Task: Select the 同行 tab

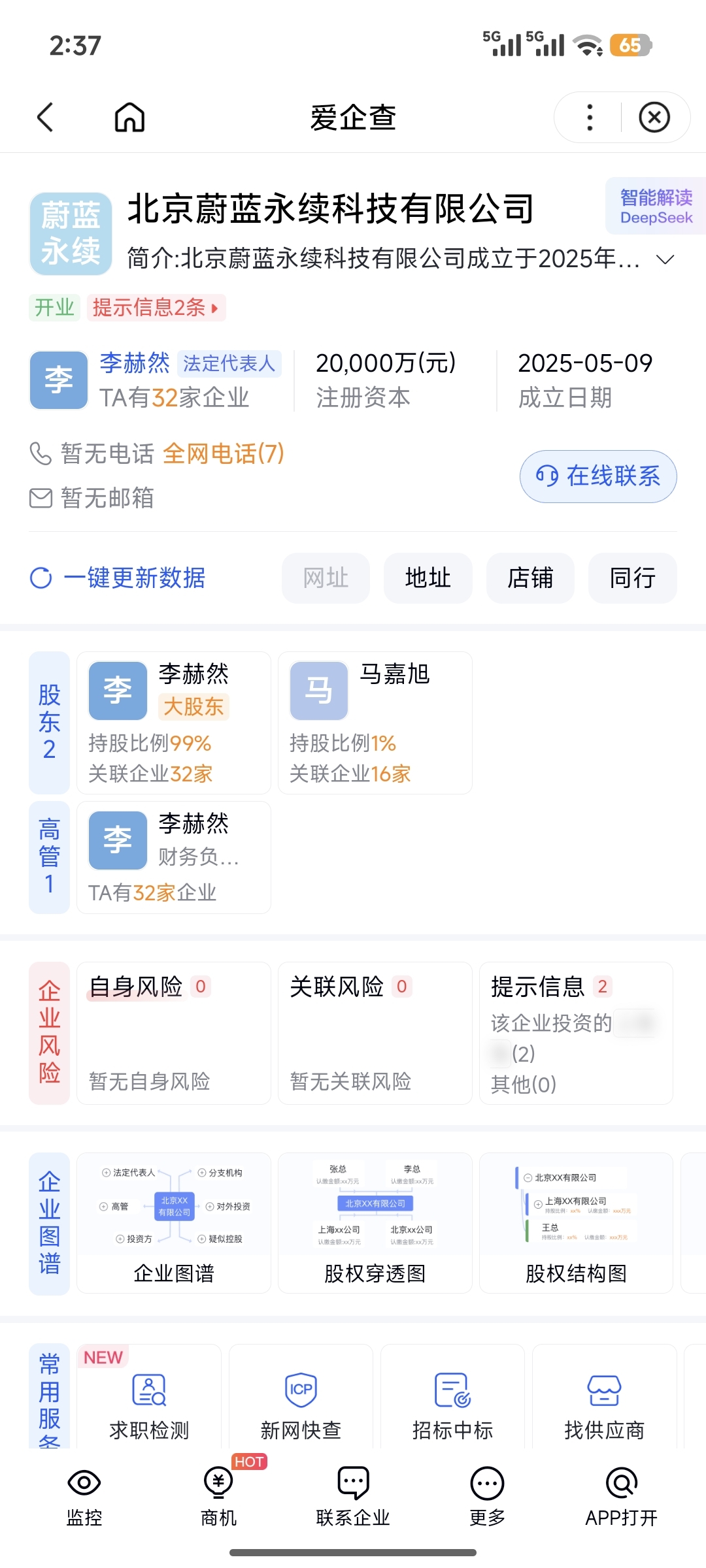Action: 632,578
